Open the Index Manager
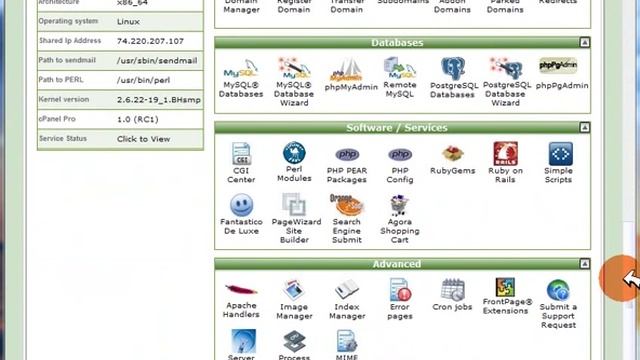Image resolution: width=640 pixels, height=360 pixels. [347, 300]
